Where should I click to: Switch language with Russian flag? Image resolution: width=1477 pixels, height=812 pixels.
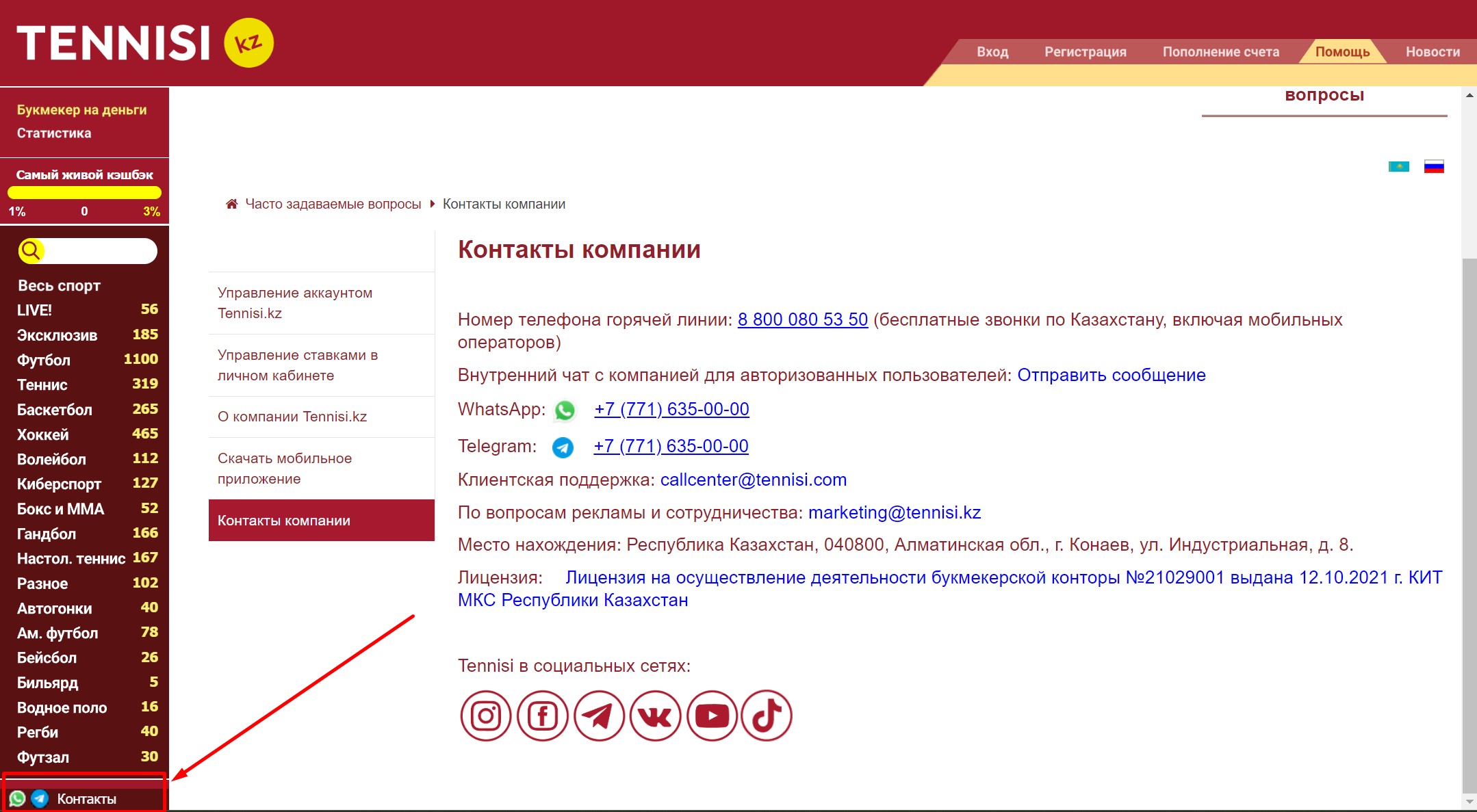tap(1434, 166)
